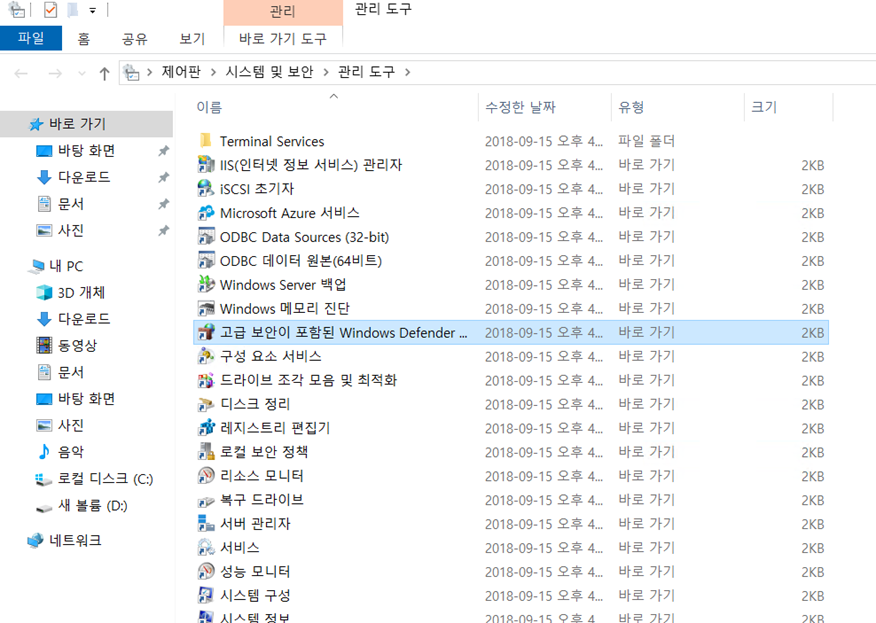Sort the list by 수정한 날짜 column

click(x=520, y=107)
